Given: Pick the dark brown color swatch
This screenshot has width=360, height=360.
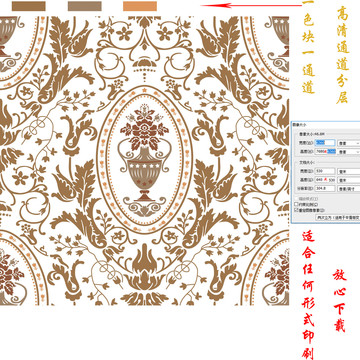Looking at the screenshot, I should 29,6.
